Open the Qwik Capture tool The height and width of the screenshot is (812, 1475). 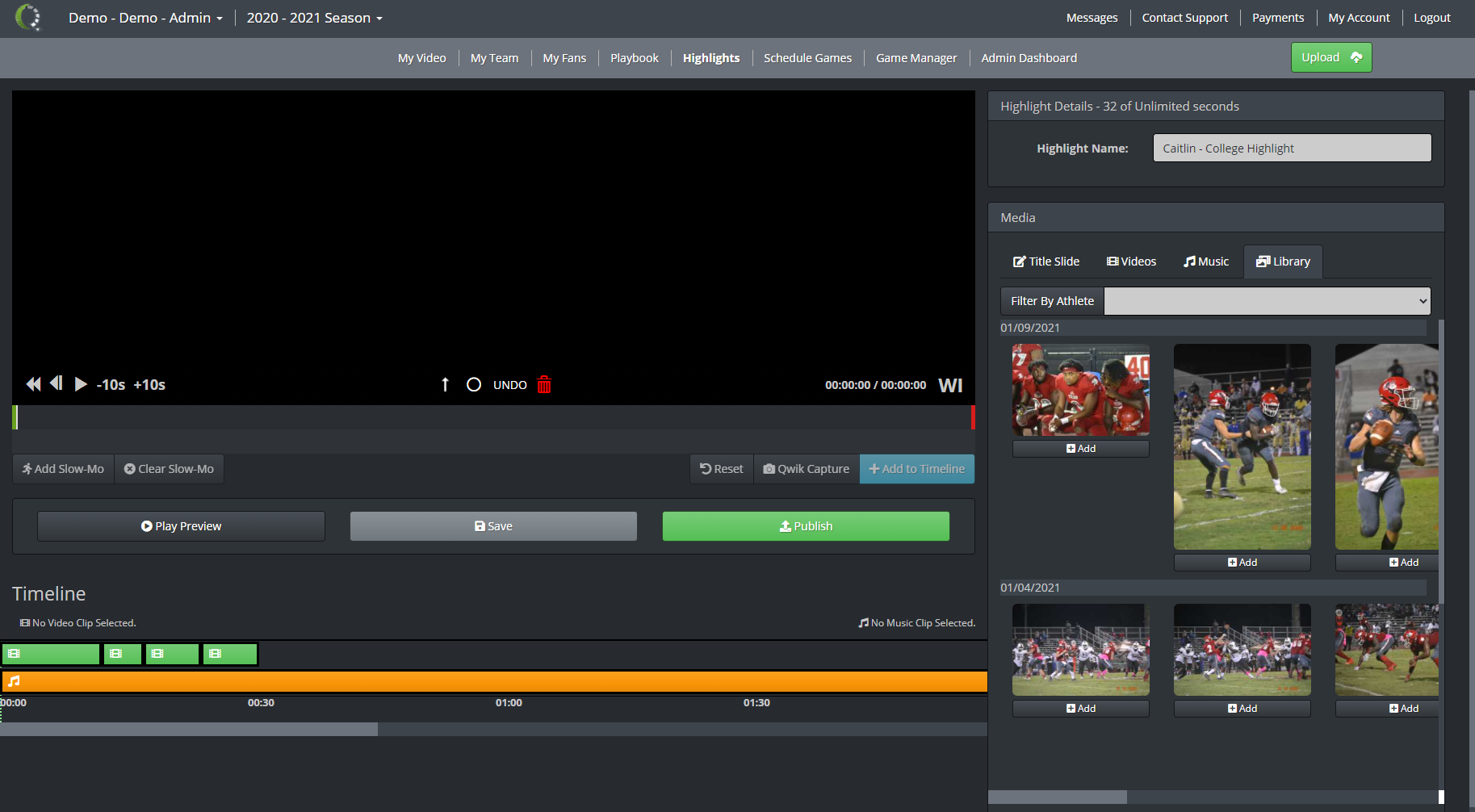coord(806,468)
